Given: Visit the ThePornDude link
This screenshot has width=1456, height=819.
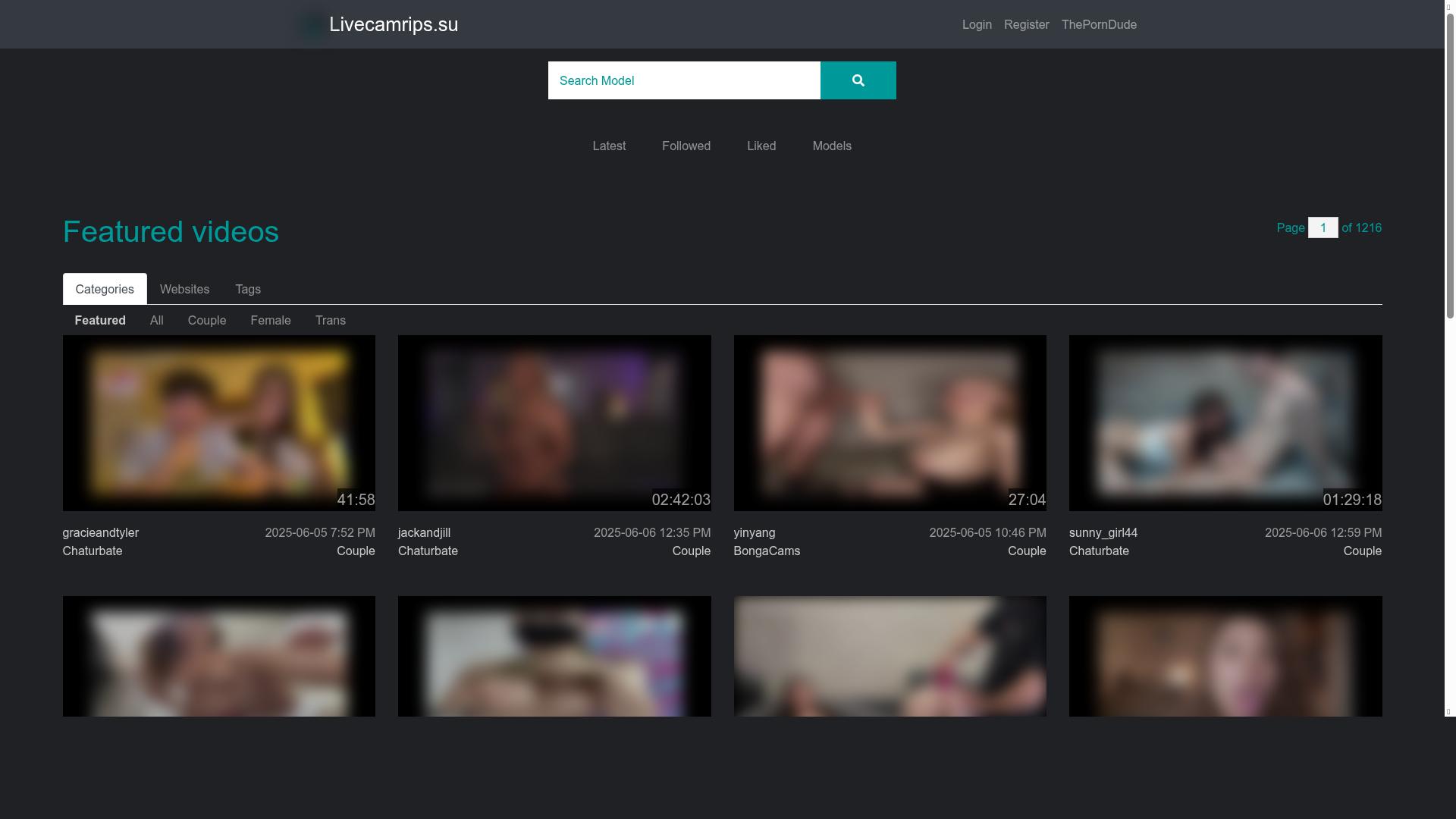Looking at the screenshot, I should tap(1099, 24).
